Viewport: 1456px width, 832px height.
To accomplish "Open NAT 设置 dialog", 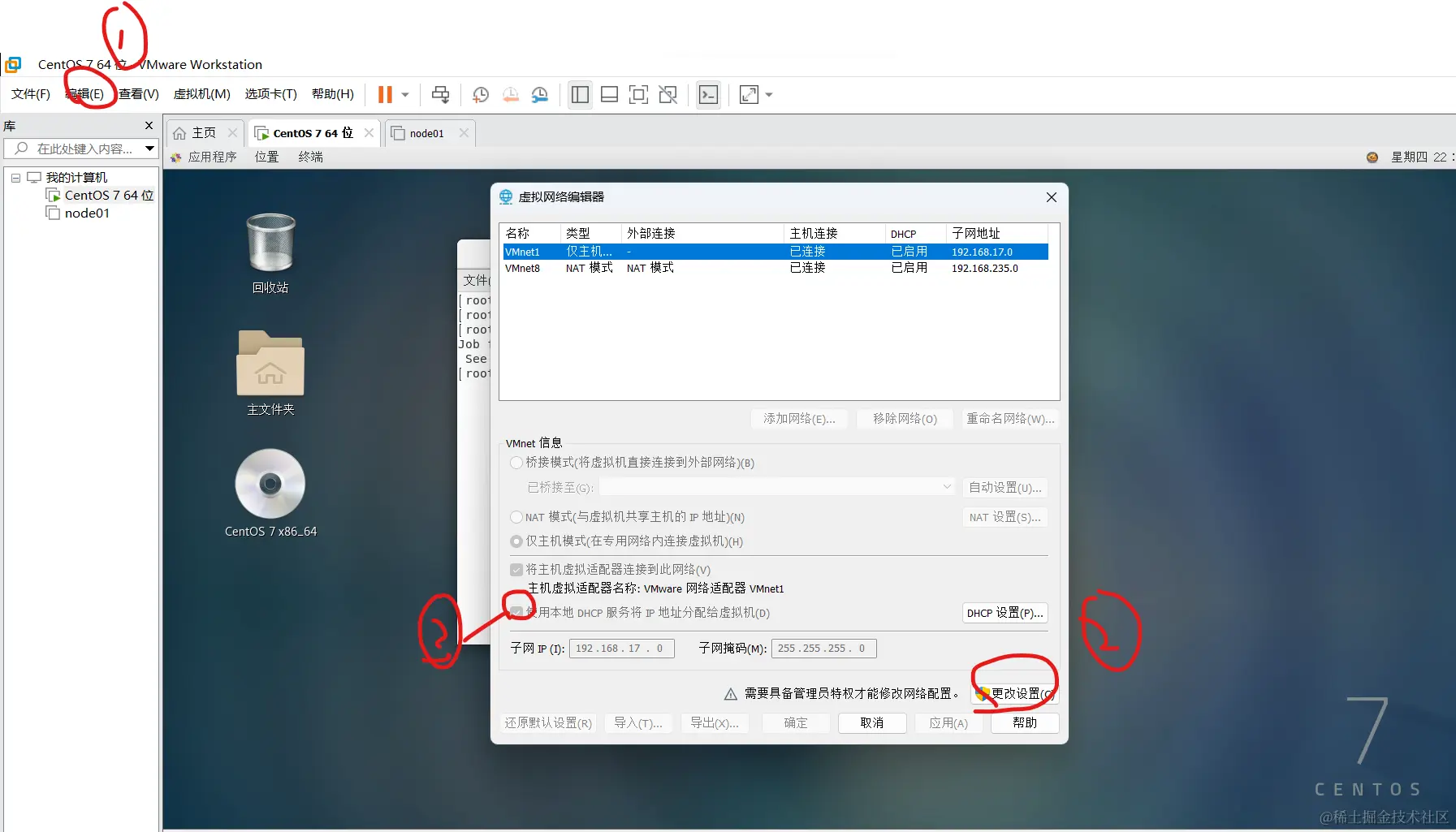I will point(1005,517).
